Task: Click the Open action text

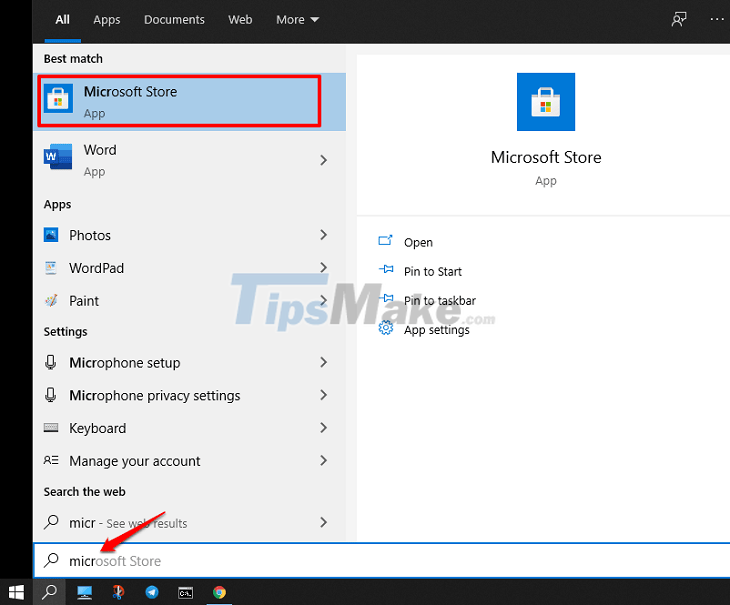Action: pyautogui.click(x=418, y=242)
